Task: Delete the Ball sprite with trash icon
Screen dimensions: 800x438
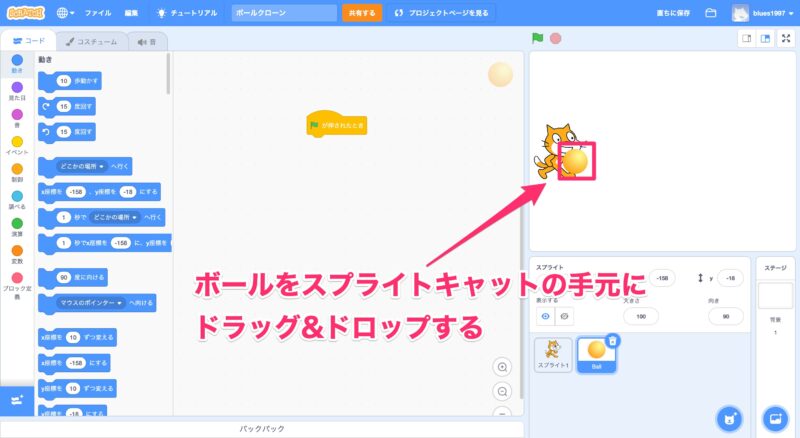Action: point(613,341)
